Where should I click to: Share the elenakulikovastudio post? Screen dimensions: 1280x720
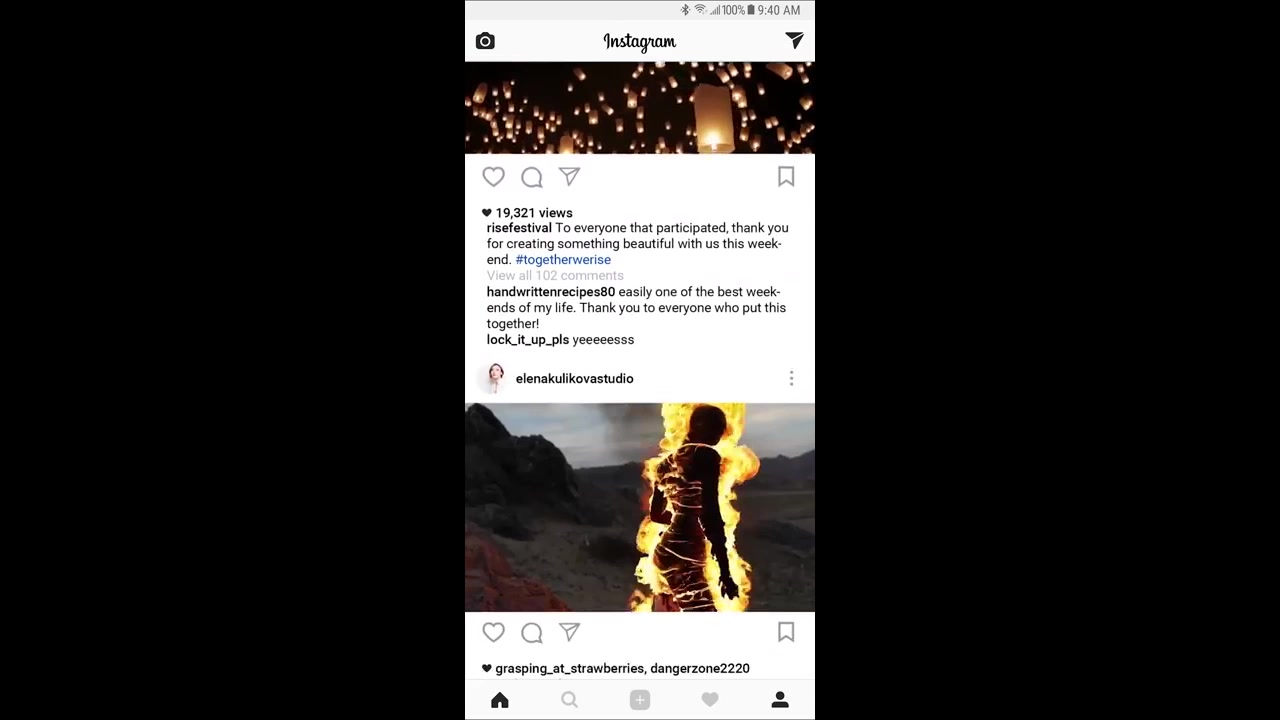pos(569,632)
